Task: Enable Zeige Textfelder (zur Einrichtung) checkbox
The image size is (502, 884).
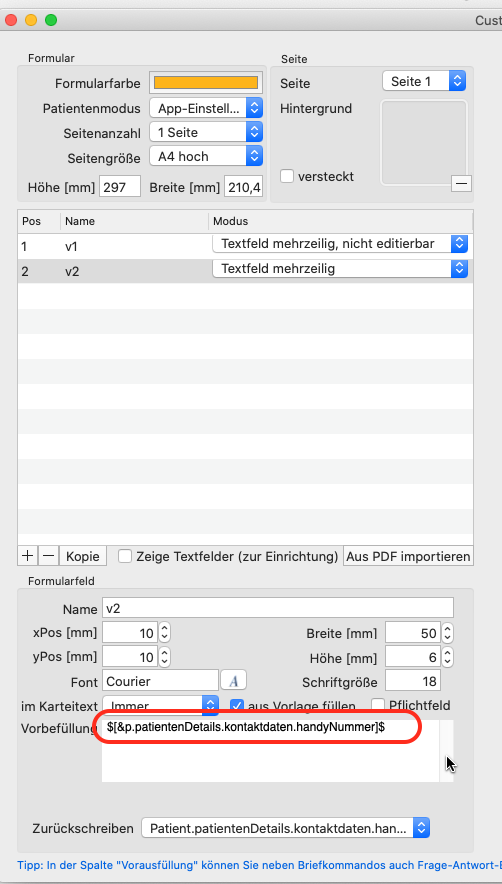Action: pos(125,556)
